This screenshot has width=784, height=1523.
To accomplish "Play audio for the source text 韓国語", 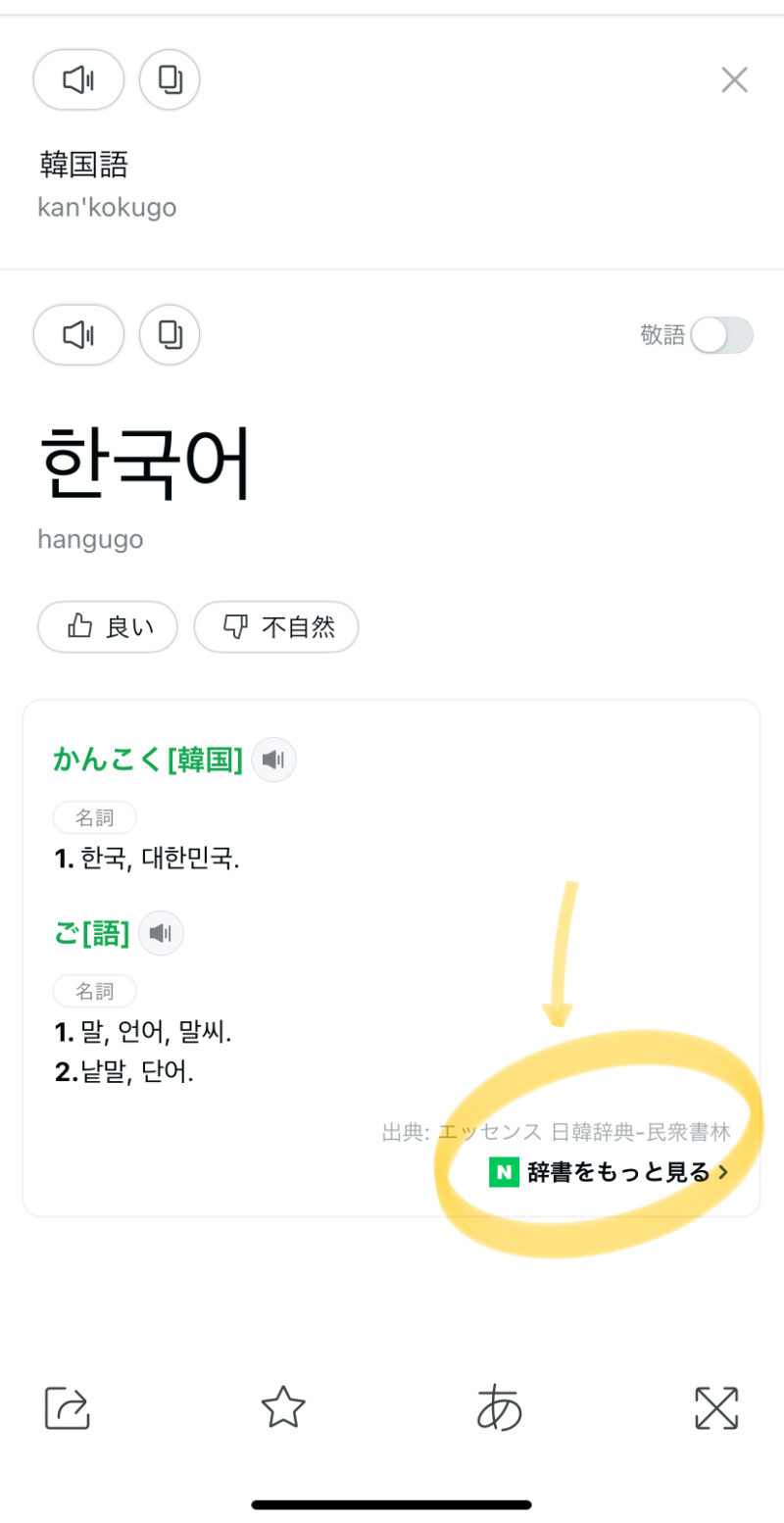I will [x=78, y=79].
